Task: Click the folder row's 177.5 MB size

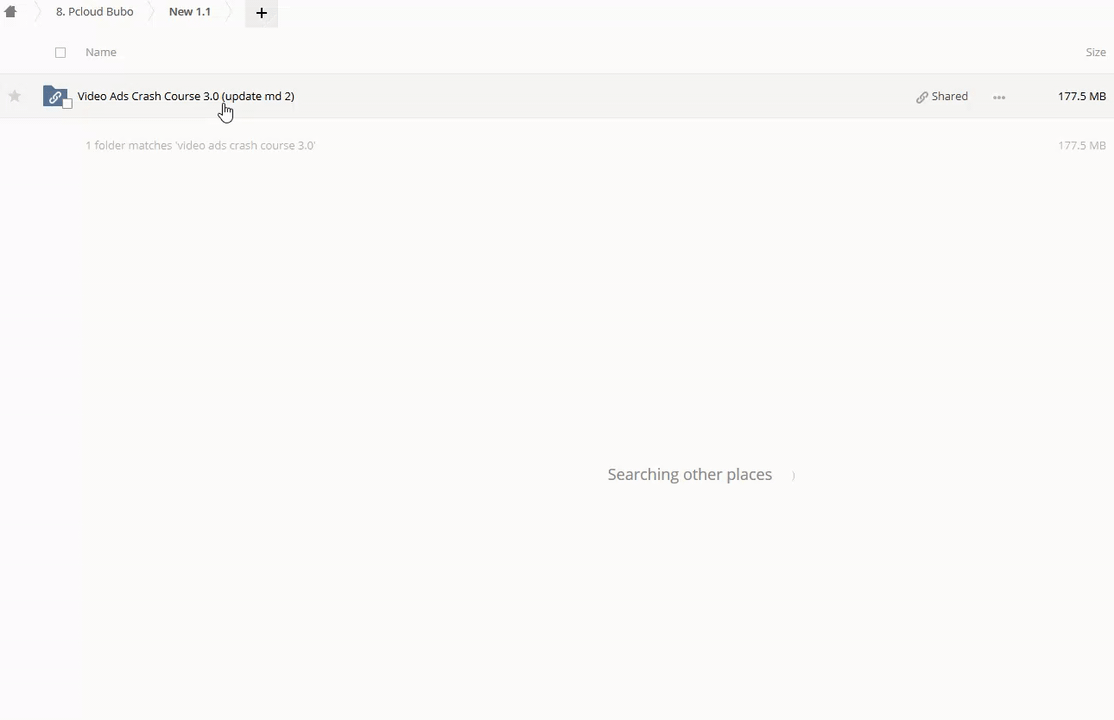Action: point(1081,96)
